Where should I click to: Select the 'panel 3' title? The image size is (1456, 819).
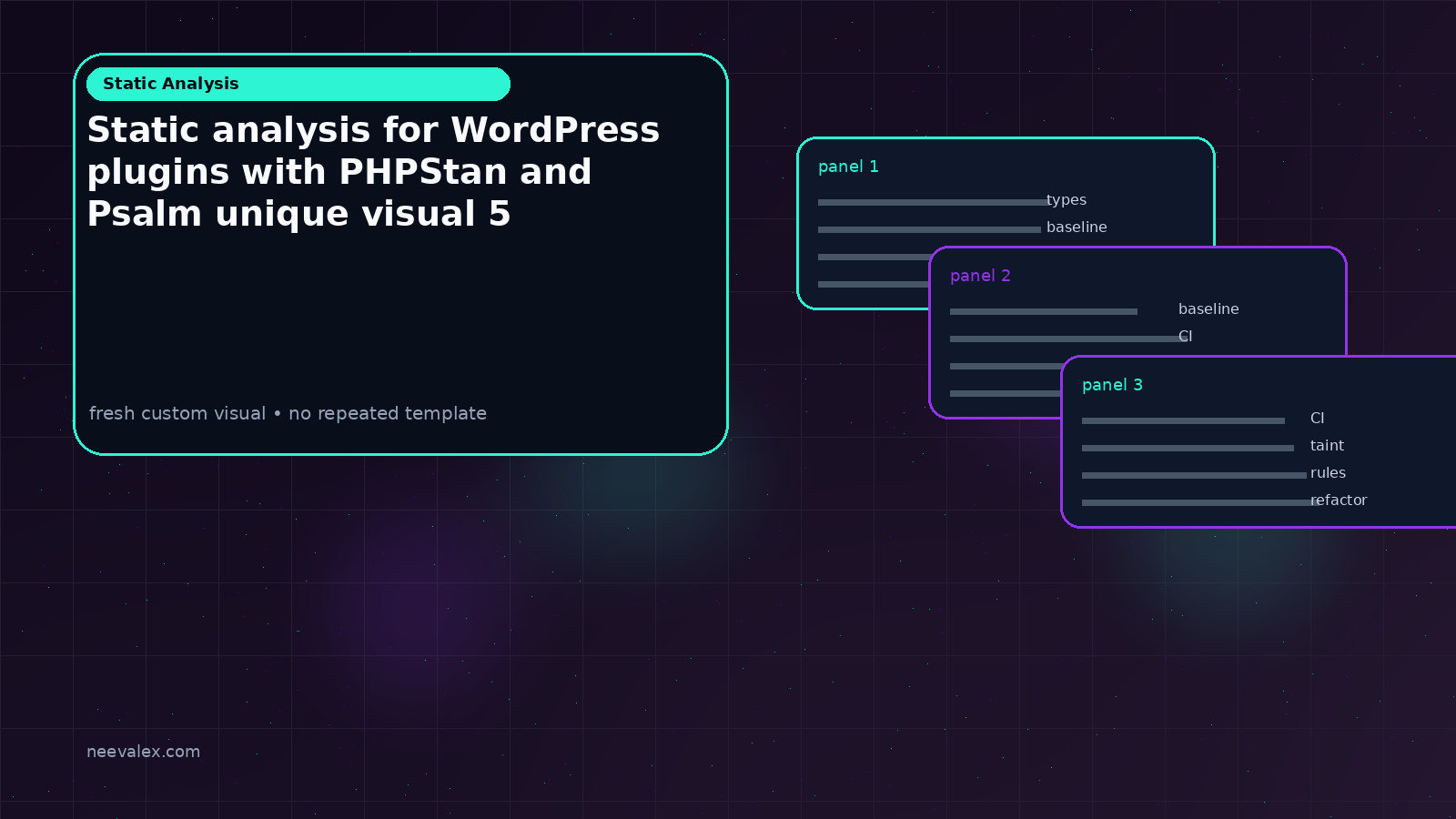1112,385
